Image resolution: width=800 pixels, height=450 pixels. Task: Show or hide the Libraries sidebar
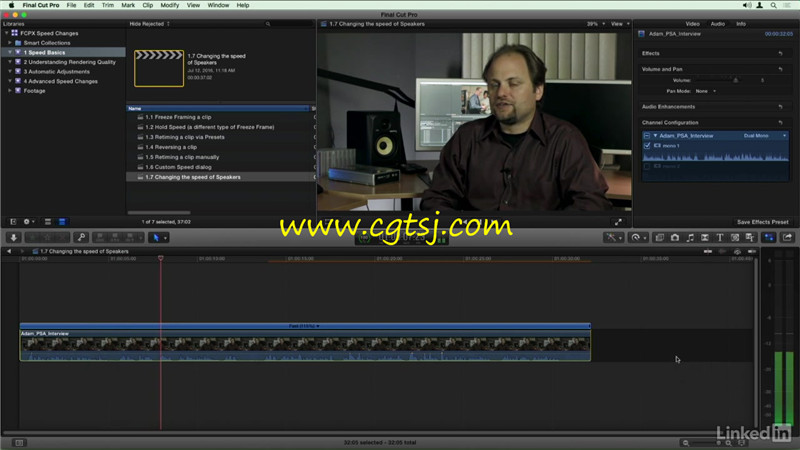coord(13,222)
